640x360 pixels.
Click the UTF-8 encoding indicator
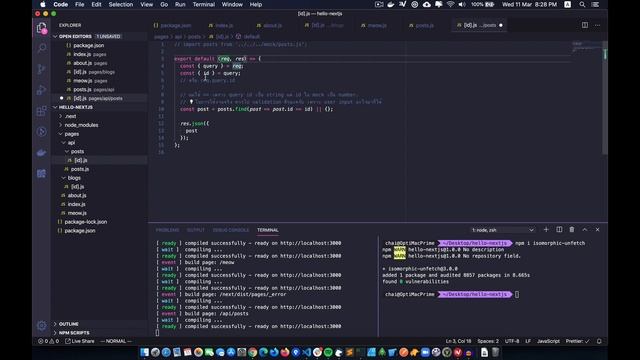click(512, 341)
